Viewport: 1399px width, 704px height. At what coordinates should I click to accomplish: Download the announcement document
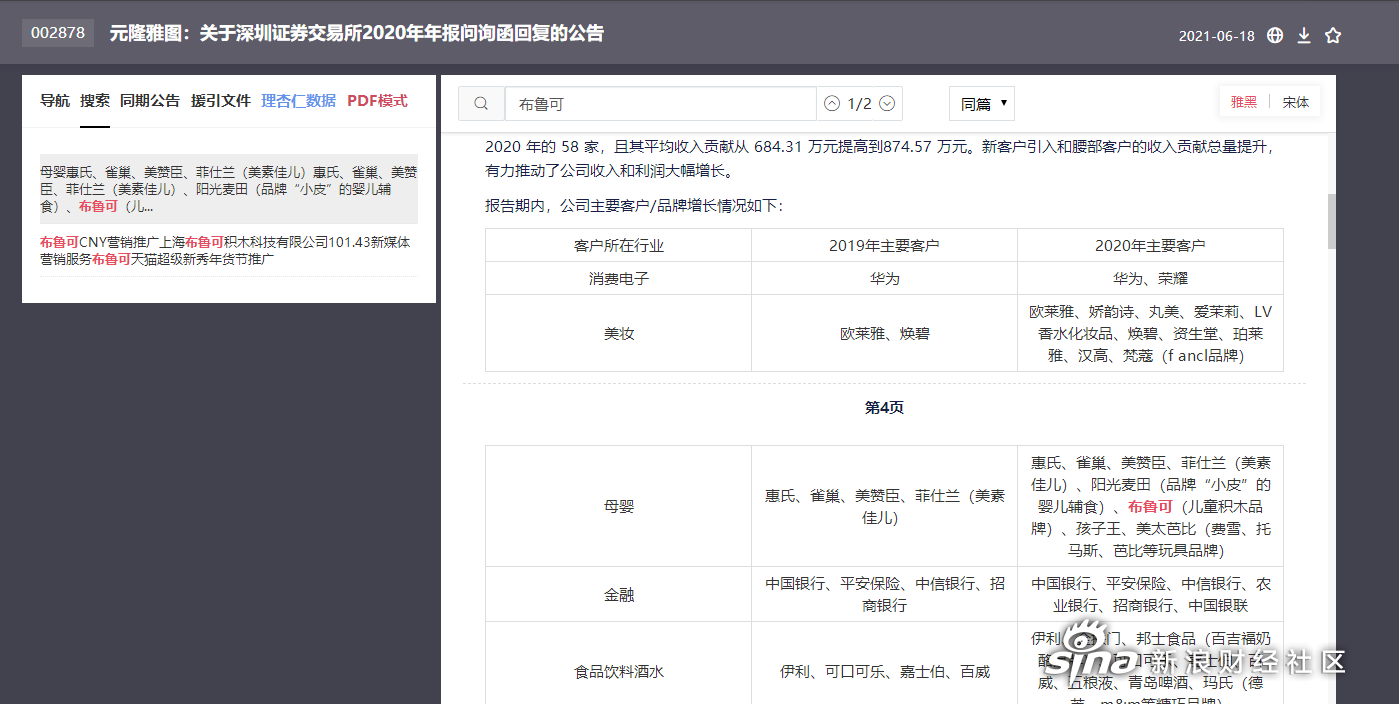(x=1304, y=35)
